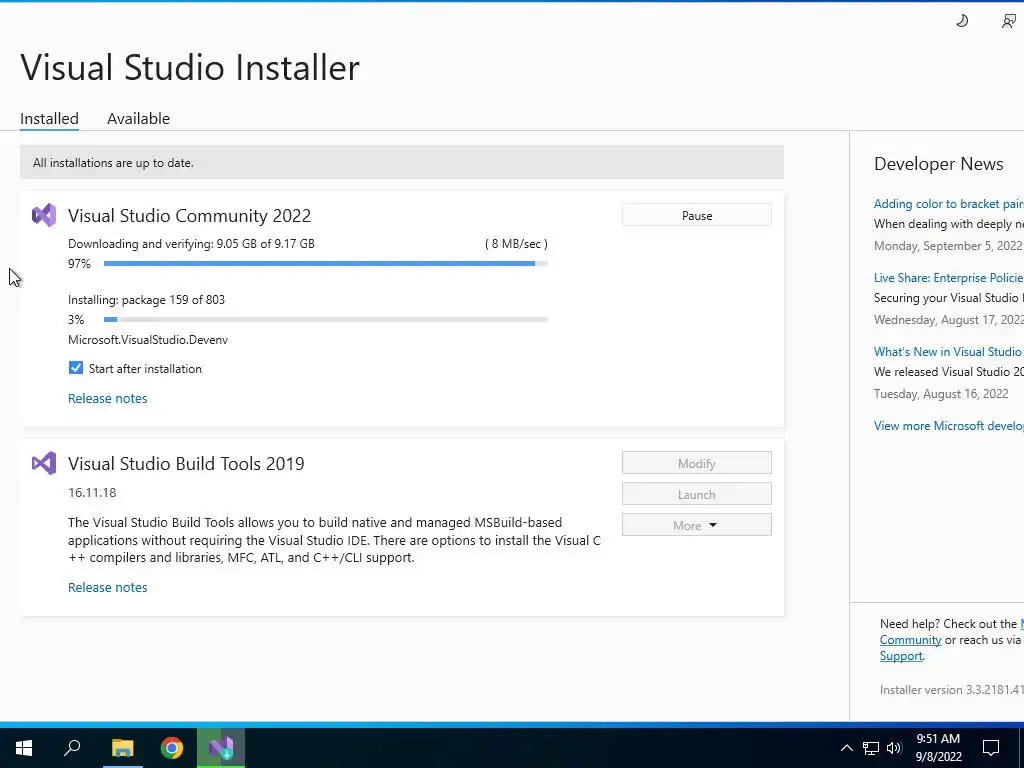
Task: Expand the More dropdown for Build Tools
Action: (x=696, y=525)
